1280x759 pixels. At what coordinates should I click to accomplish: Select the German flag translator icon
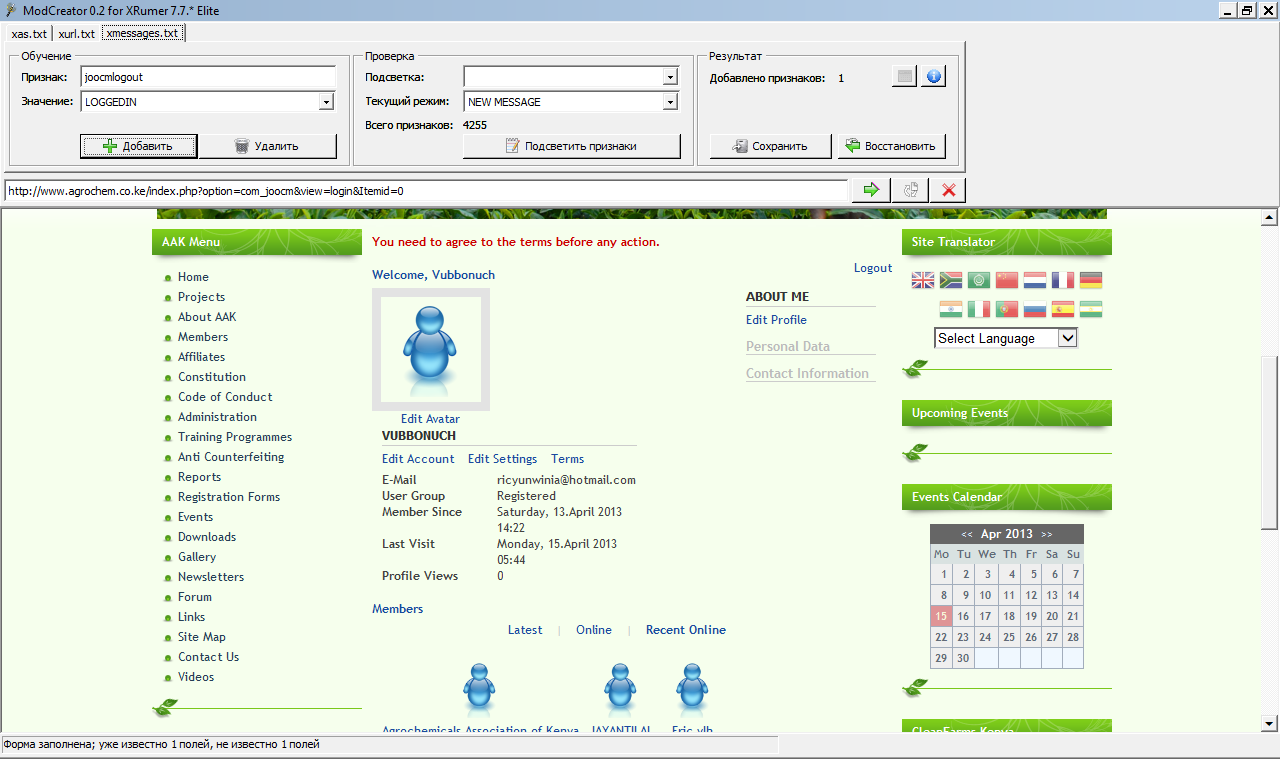(1091, 280)
